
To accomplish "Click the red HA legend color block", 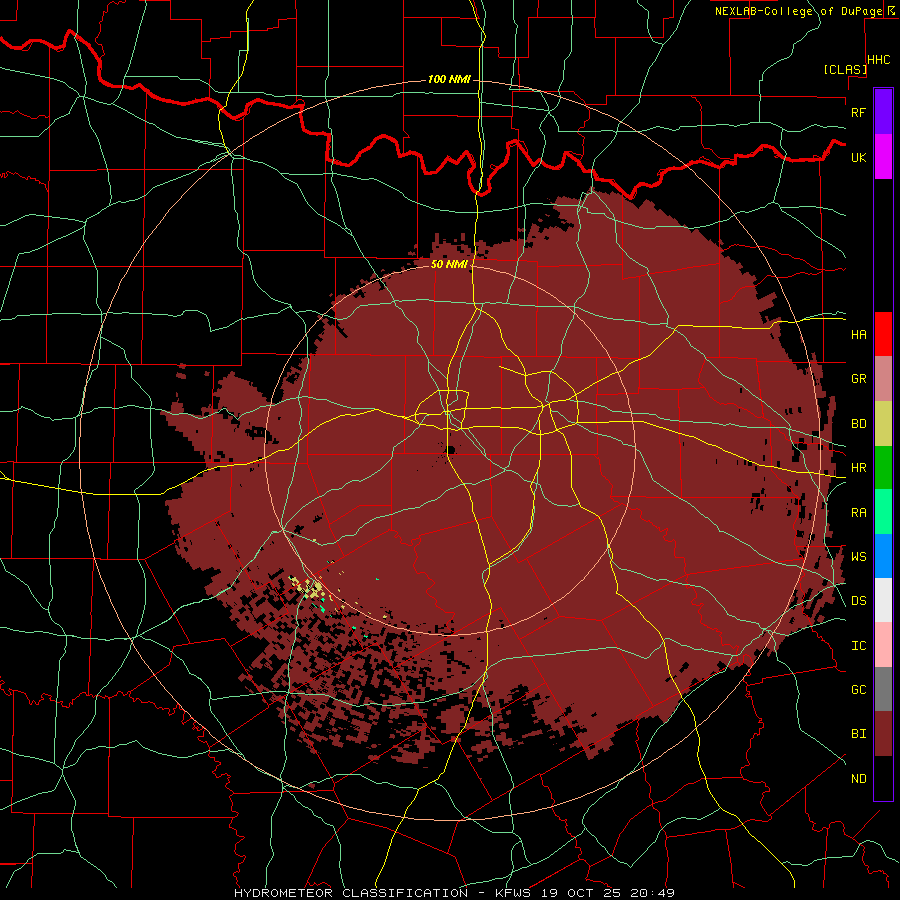I will tap(883, 334).
